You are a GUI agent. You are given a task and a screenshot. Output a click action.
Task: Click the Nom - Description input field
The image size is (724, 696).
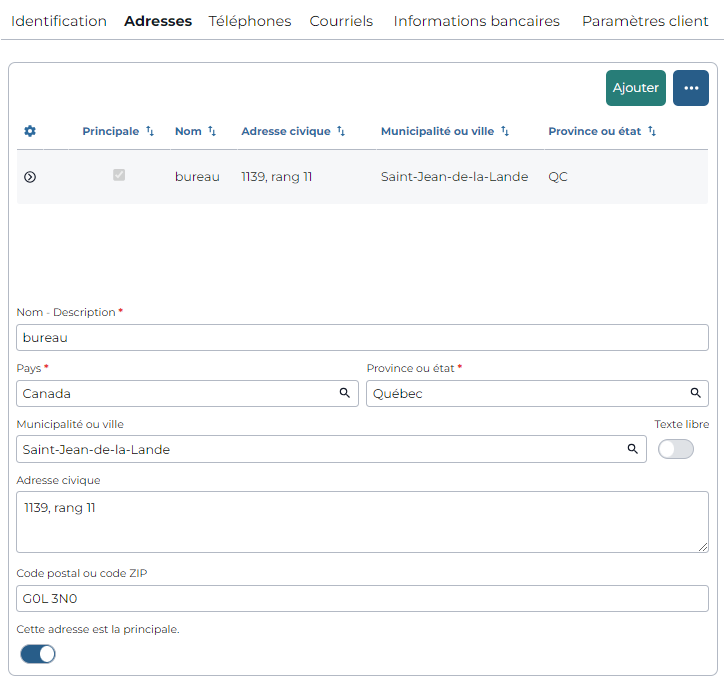pos(362,338)
